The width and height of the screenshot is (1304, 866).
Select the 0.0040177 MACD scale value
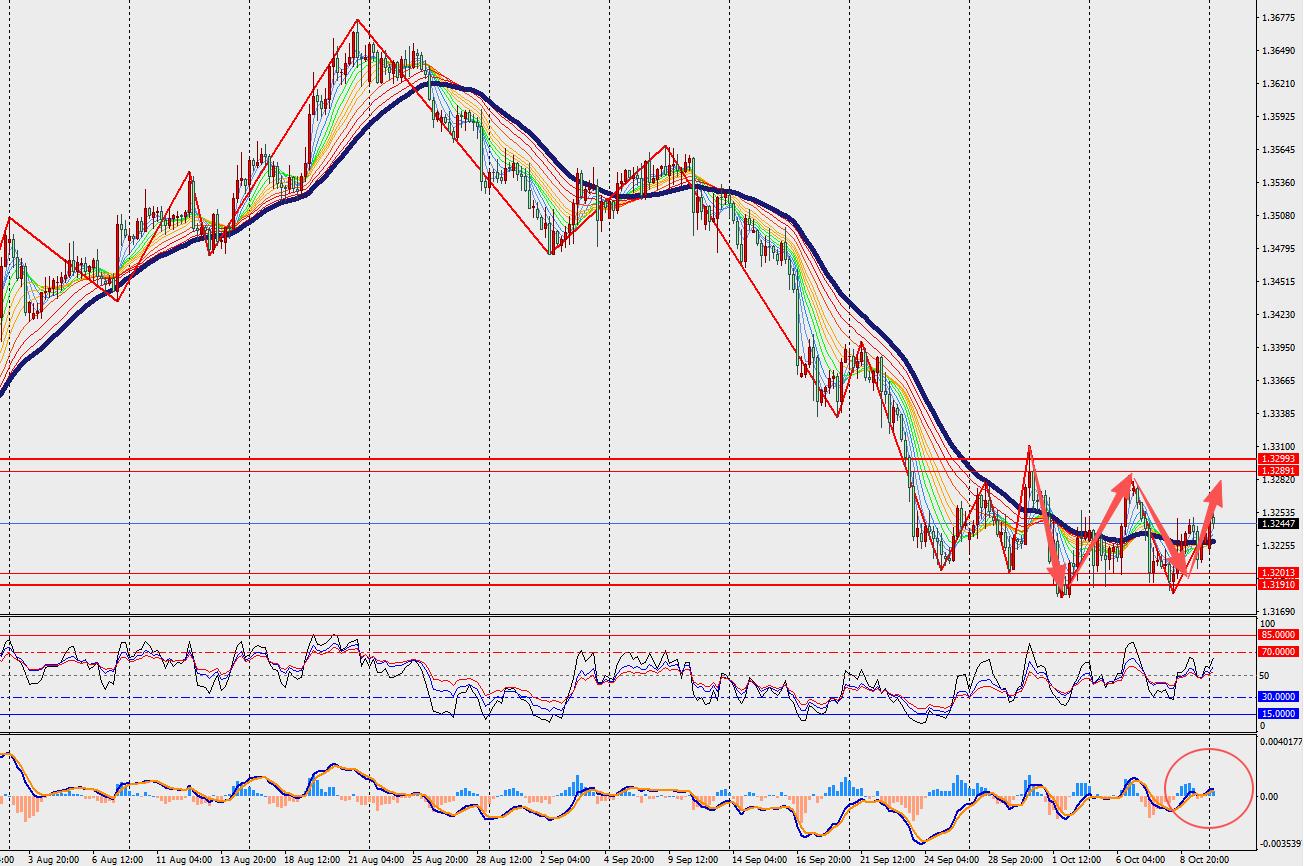click(1280, 742)
